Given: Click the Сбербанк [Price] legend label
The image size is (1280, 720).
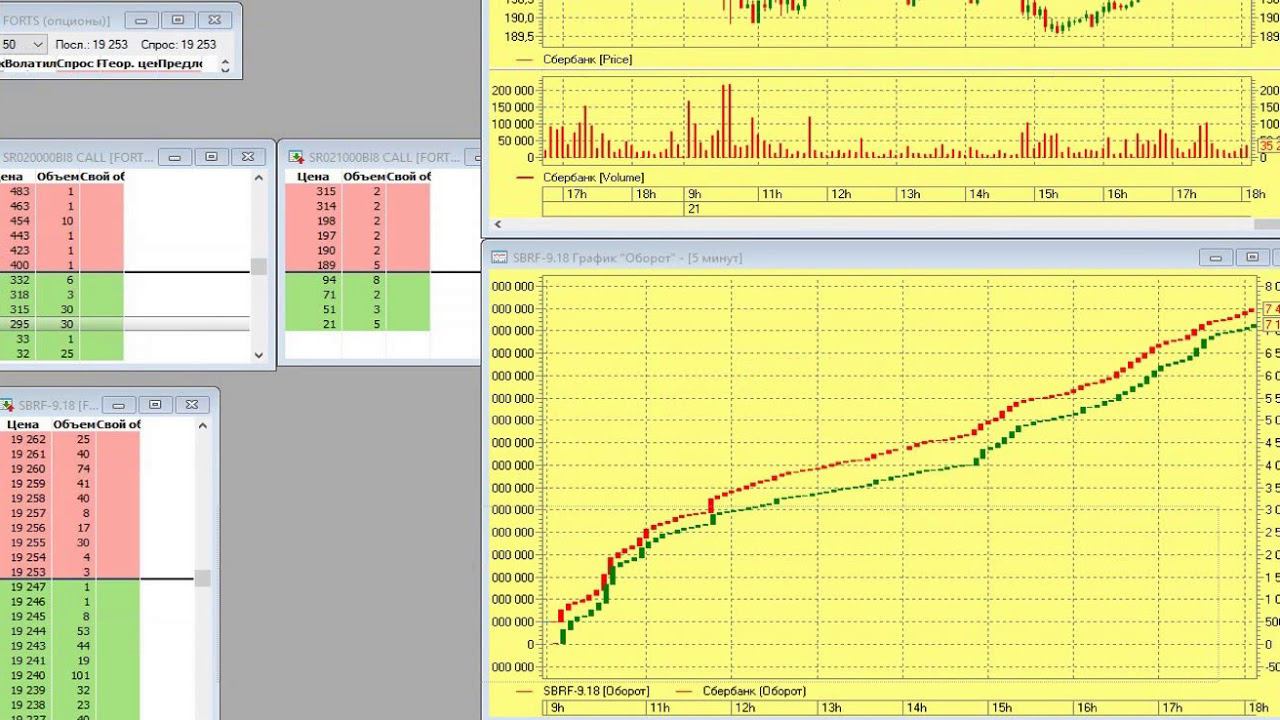Looking at the screenshot, I should pos(587,59).
